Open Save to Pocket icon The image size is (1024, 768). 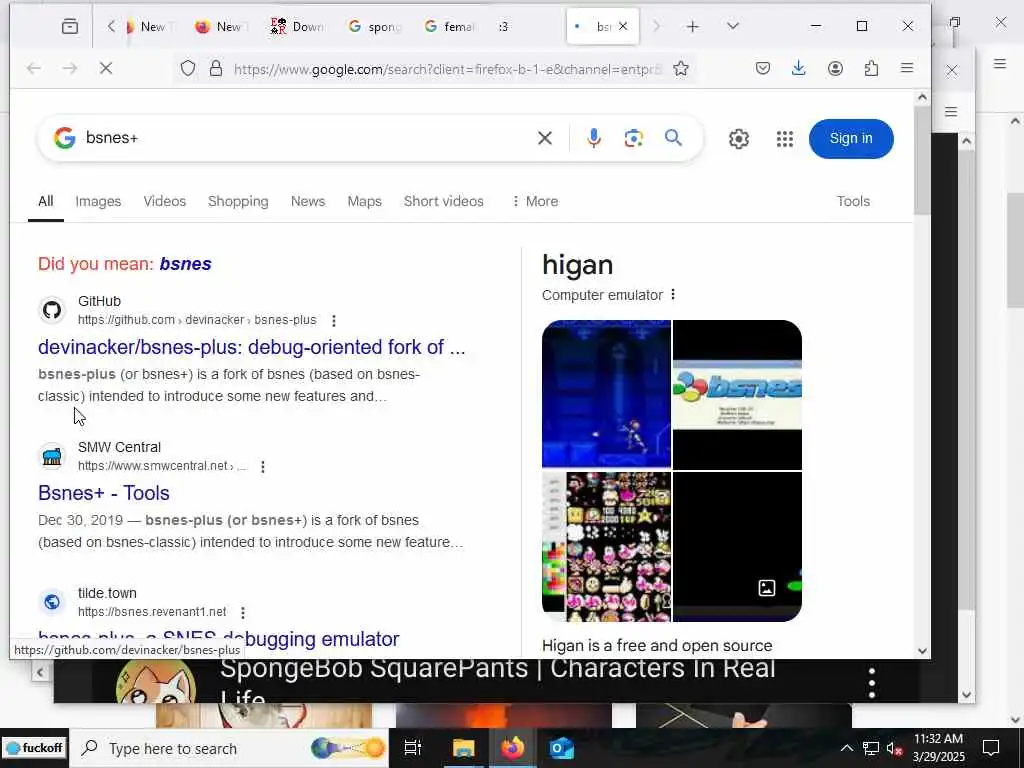(x=763, y=68)
